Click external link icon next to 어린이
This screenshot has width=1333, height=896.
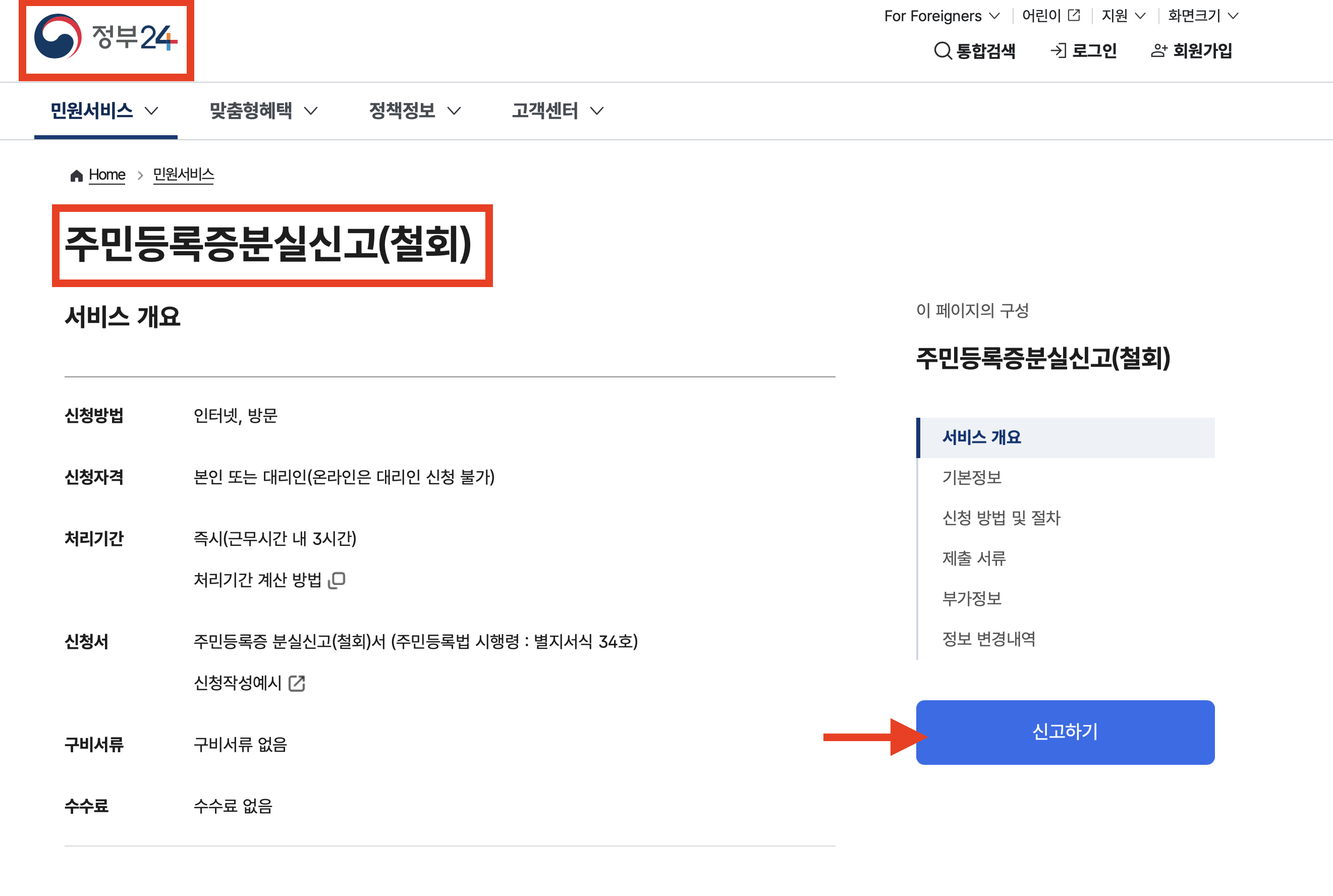pyautogui.click(x=1074, y=16)
